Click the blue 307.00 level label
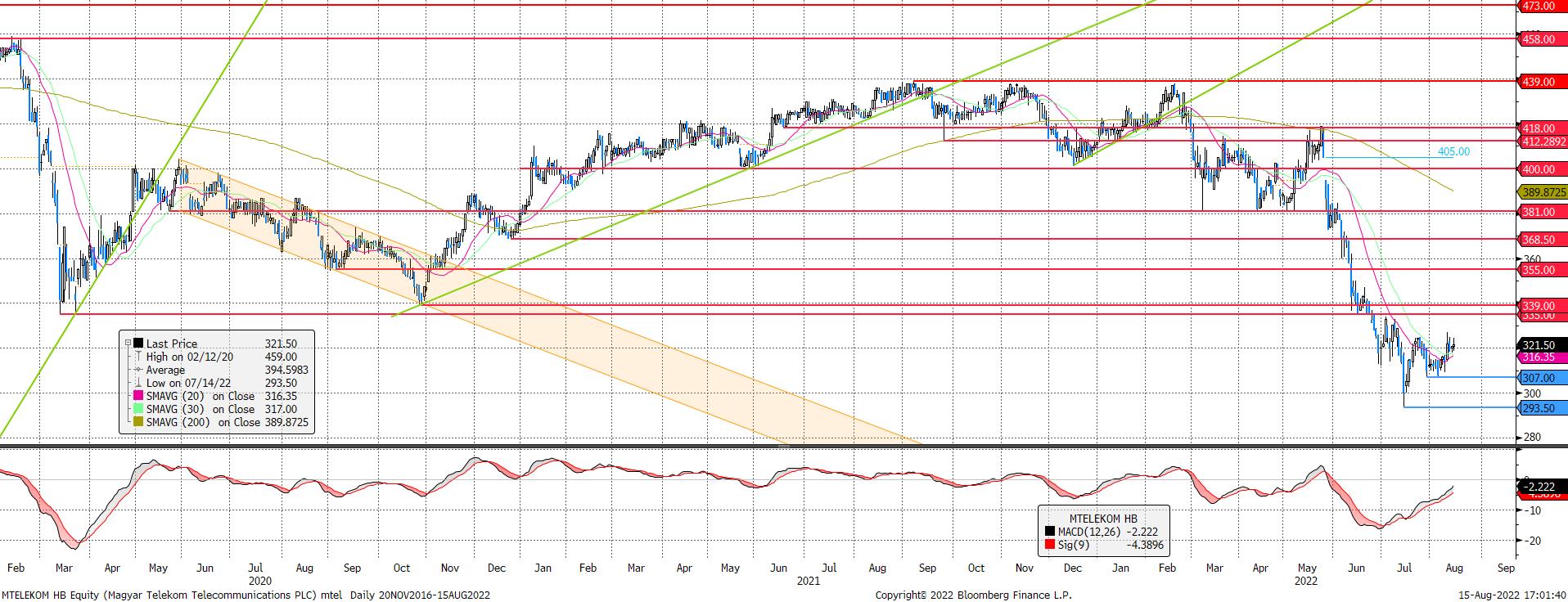 click(x=1543, y=378)
